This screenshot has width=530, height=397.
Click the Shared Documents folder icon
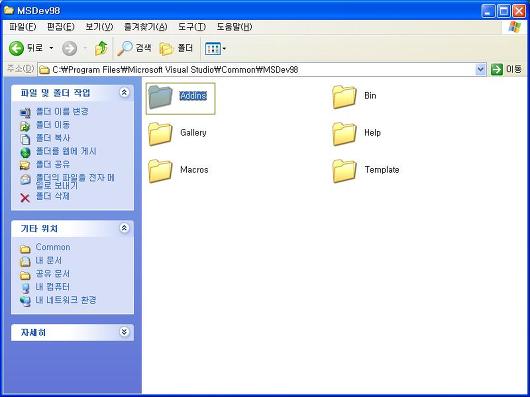[25, 276]
